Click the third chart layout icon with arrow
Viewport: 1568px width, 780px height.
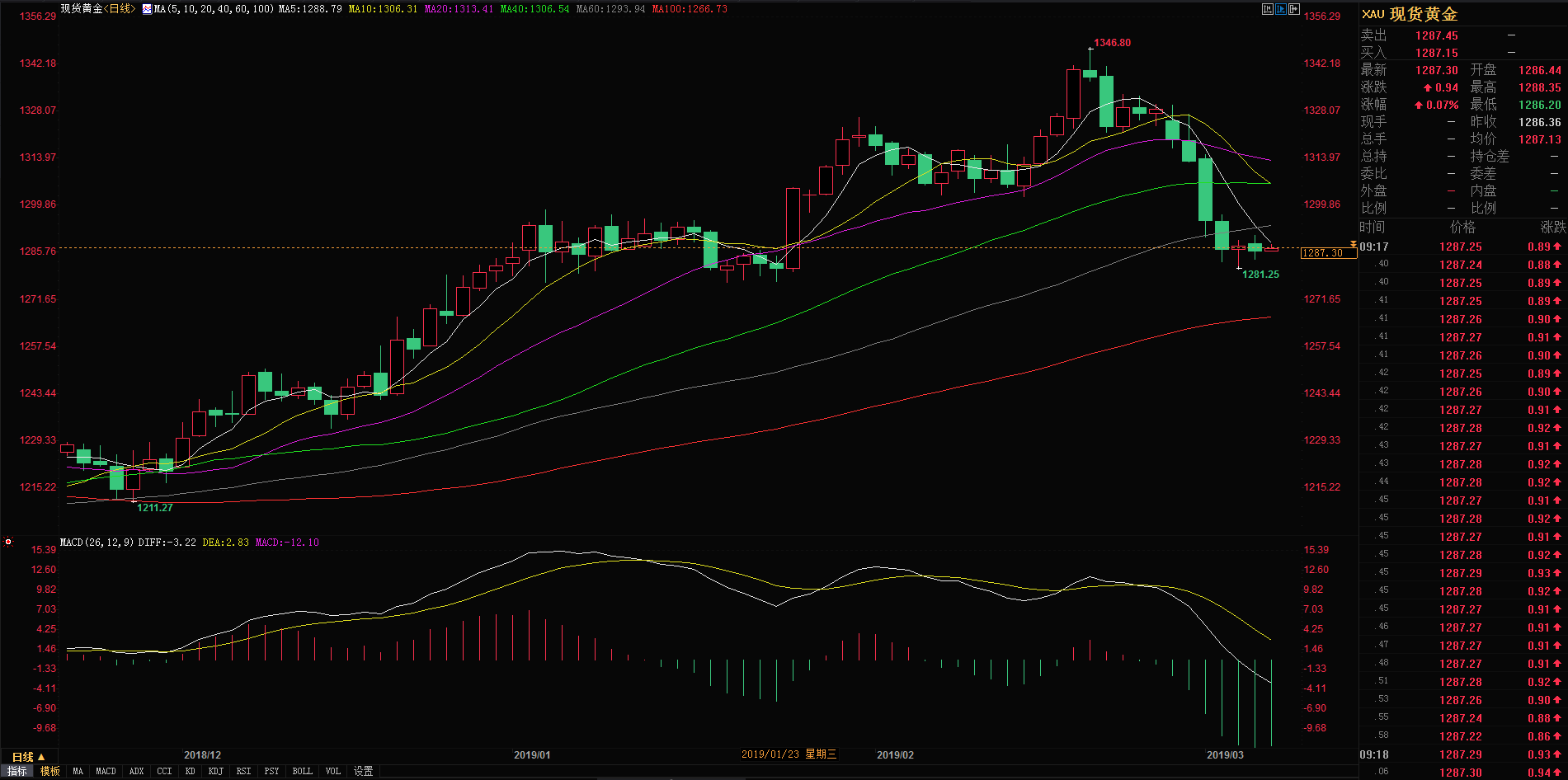1294,9
